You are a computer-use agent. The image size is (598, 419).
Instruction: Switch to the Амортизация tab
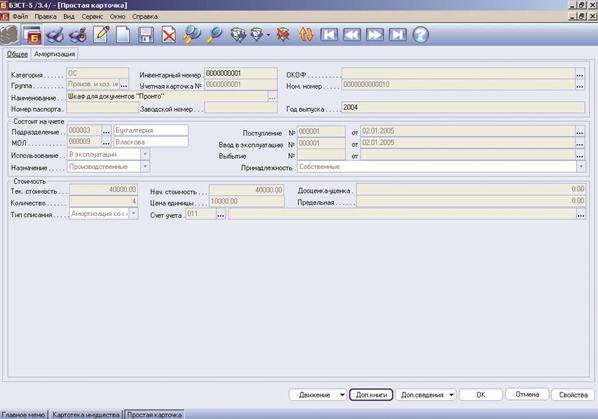click(55, 54)
